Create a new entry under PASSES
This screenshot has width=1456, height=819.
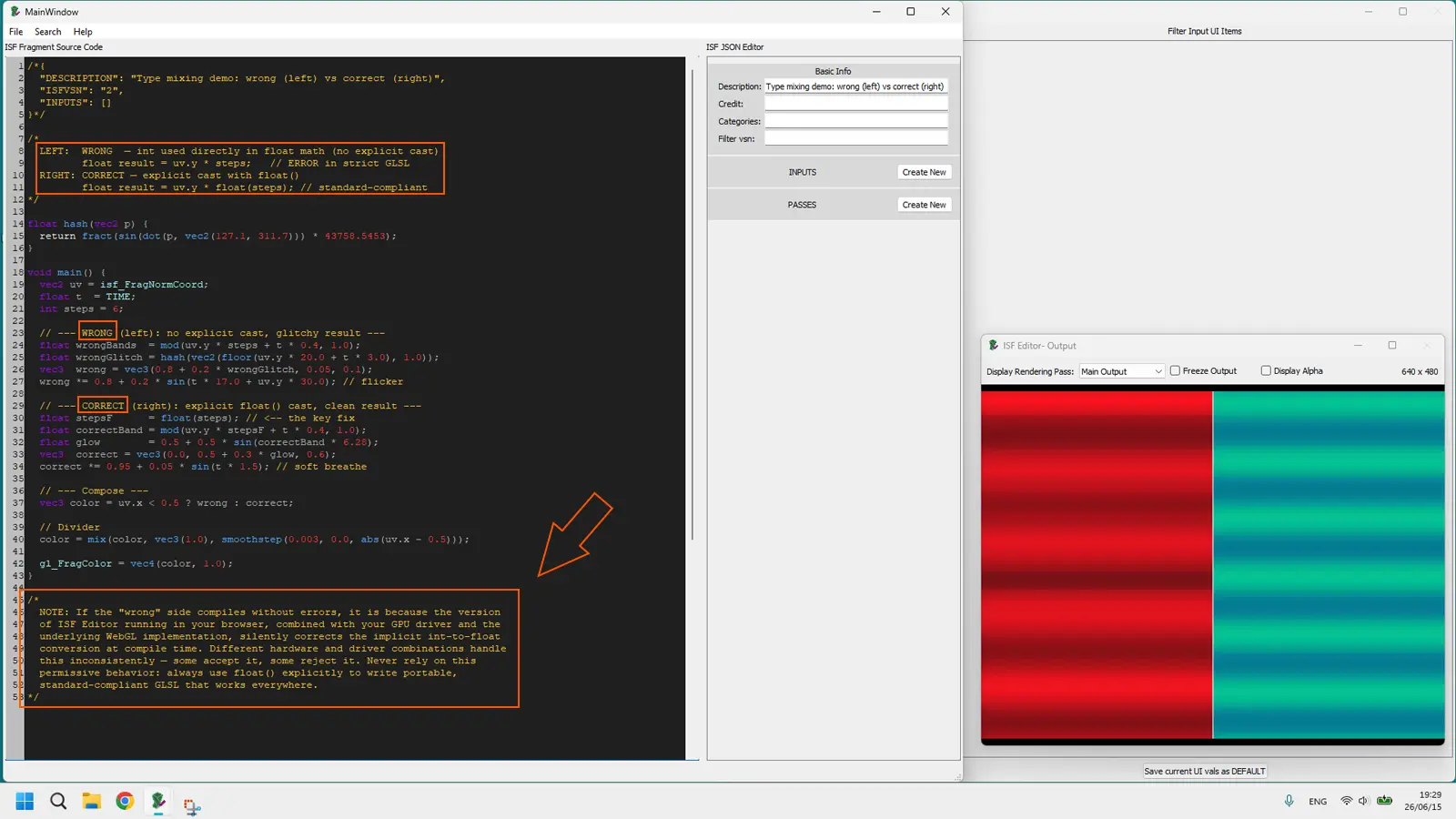pos(924,205)
